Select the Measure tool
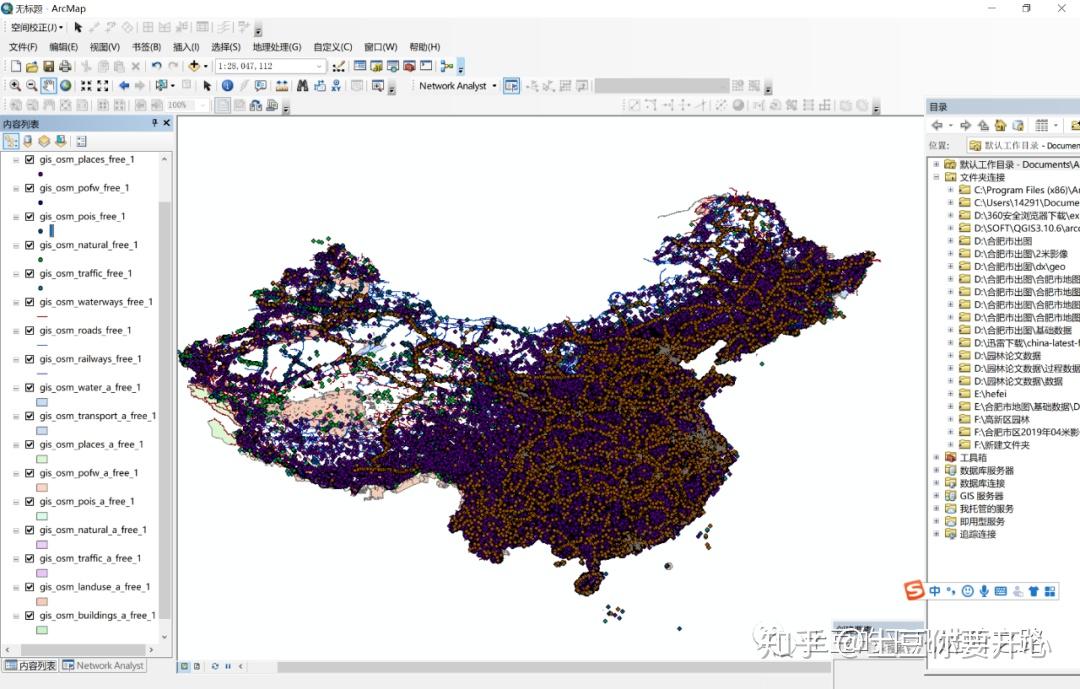The width and height of the screenshot is (1080, 689). coord(283,85)
